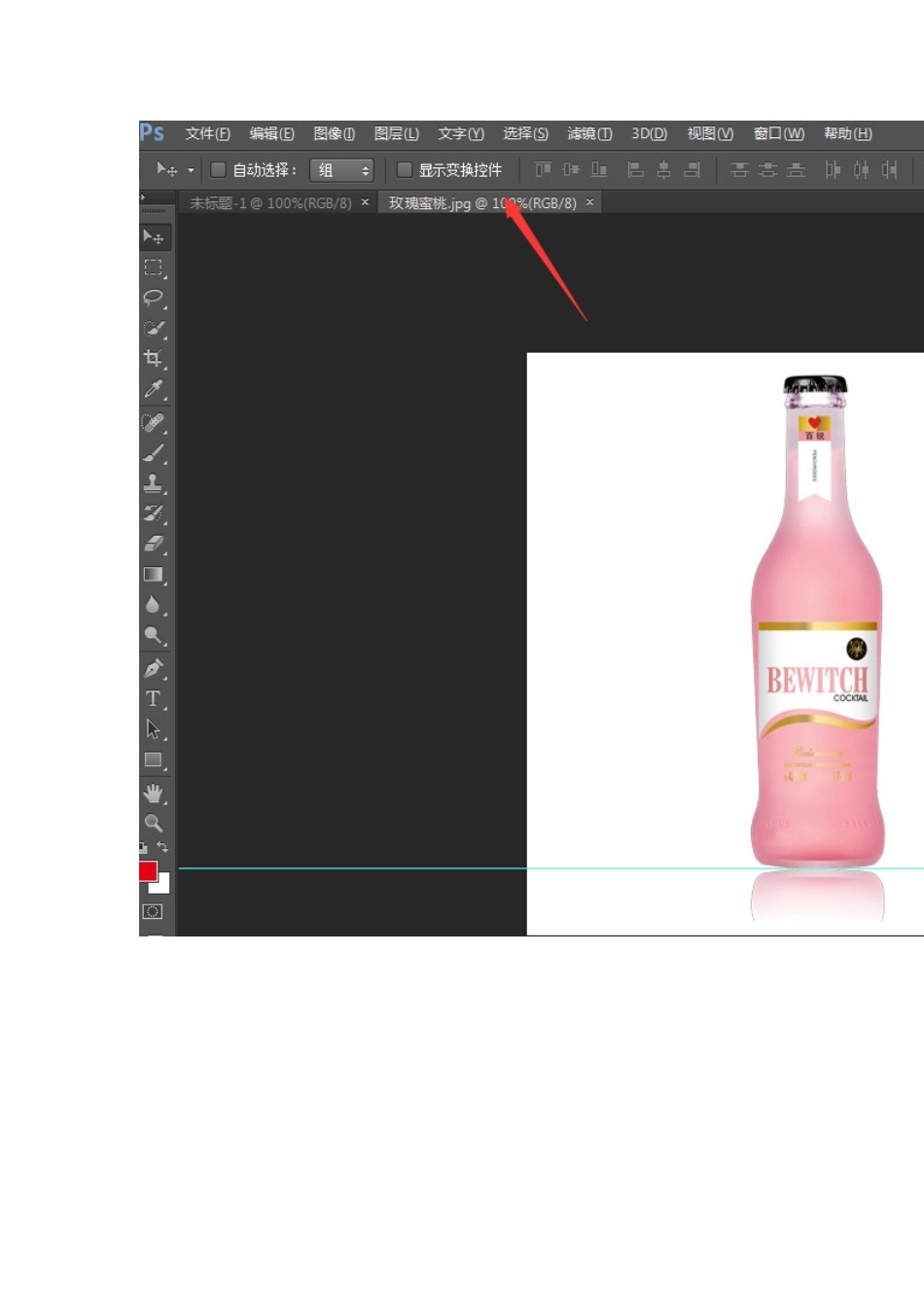
Task: Select the Rectangular Marquee tool
Action: point(154,267)
